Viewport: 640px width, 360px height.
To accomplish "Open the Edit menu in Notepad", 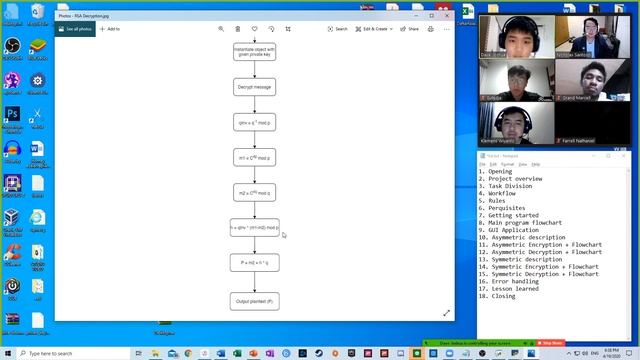I will (493, 164).
